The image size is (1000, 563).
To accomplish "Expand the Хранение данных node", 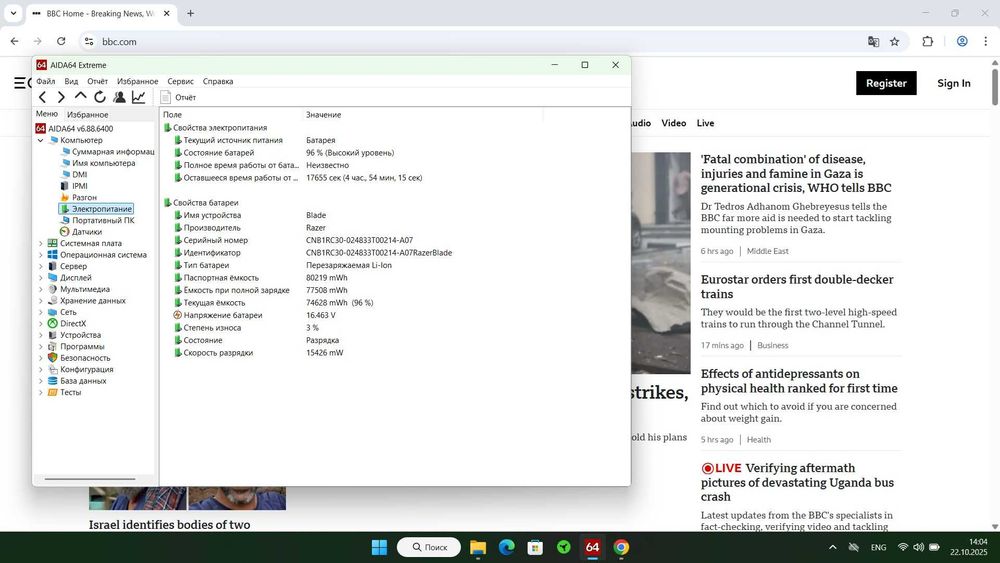I will click(40, 301).
